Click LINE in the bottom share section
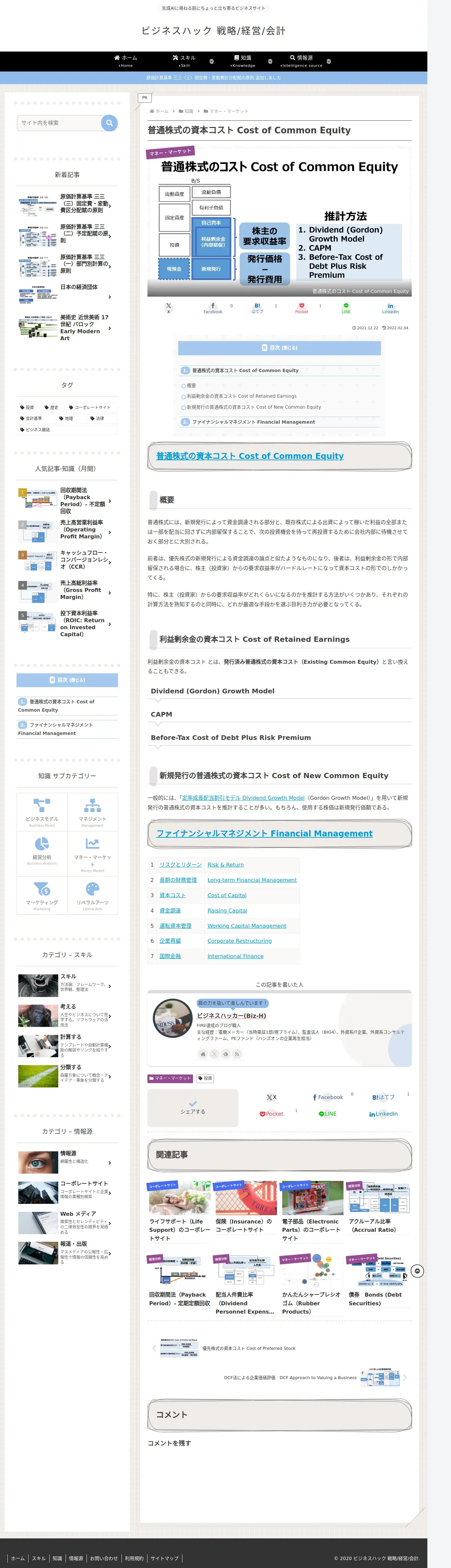The image size is (451, 1568). (x=327, y=1114)
